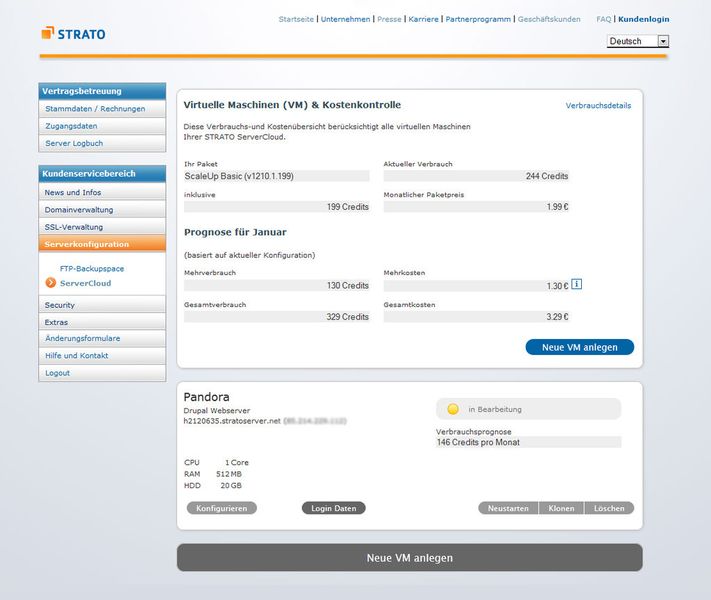Click the 1 Core CPU value
The height and width of the screenshot is (600, 711).
237,463
